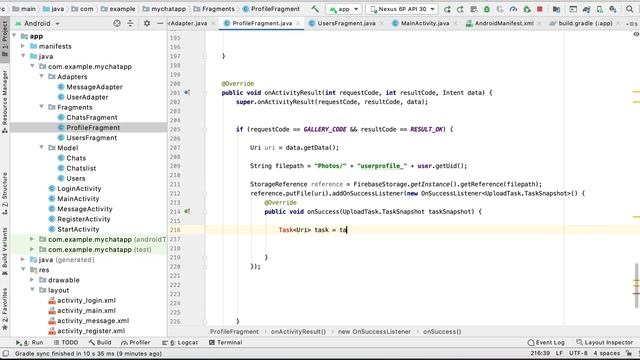Expand com.example.mychatapp (test) package
This screenshot has height=360, width=640.
point(32,249)
